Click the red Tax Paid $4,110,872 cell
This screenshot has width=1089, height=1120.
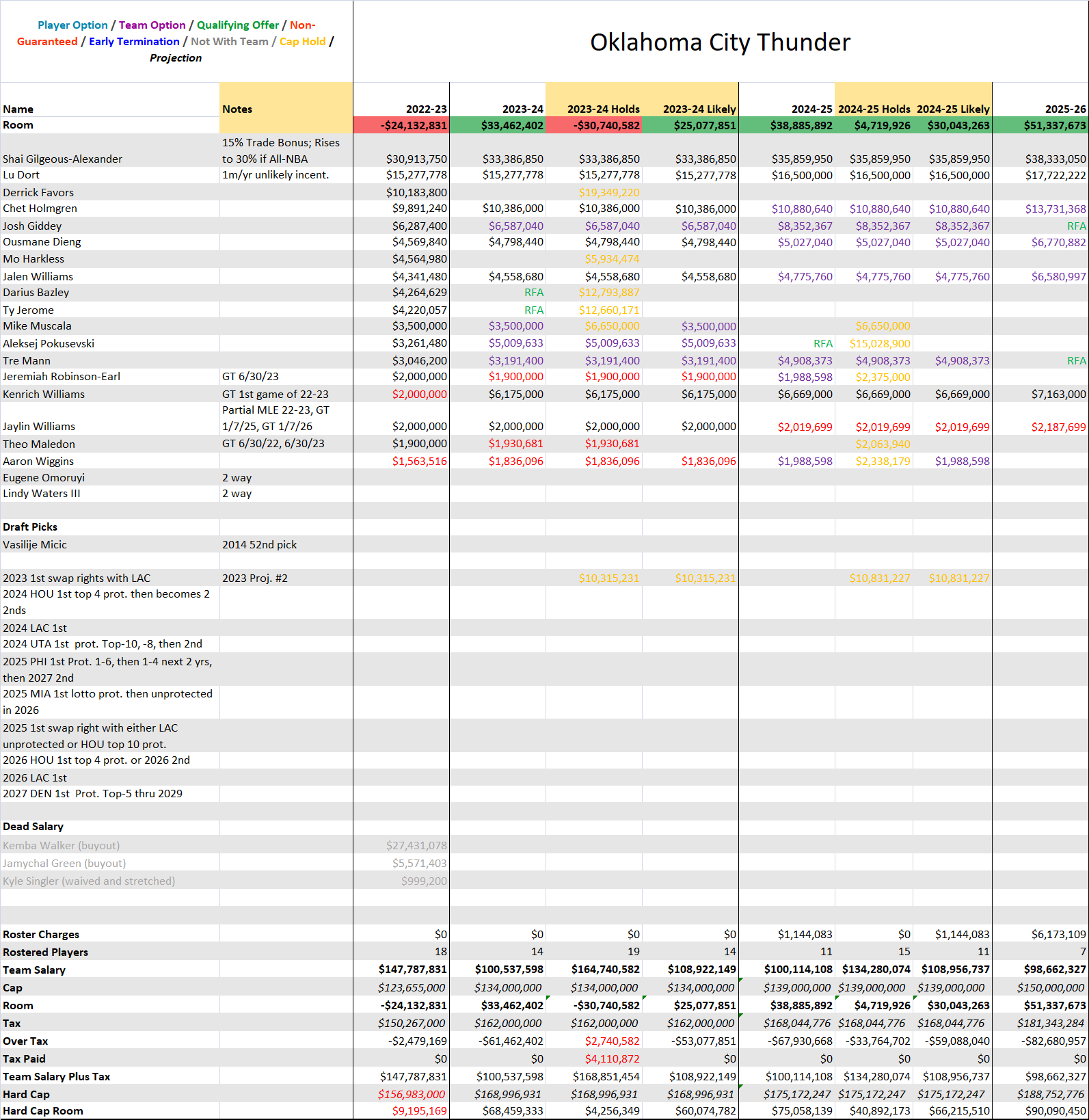click(x=612, y=1059)
